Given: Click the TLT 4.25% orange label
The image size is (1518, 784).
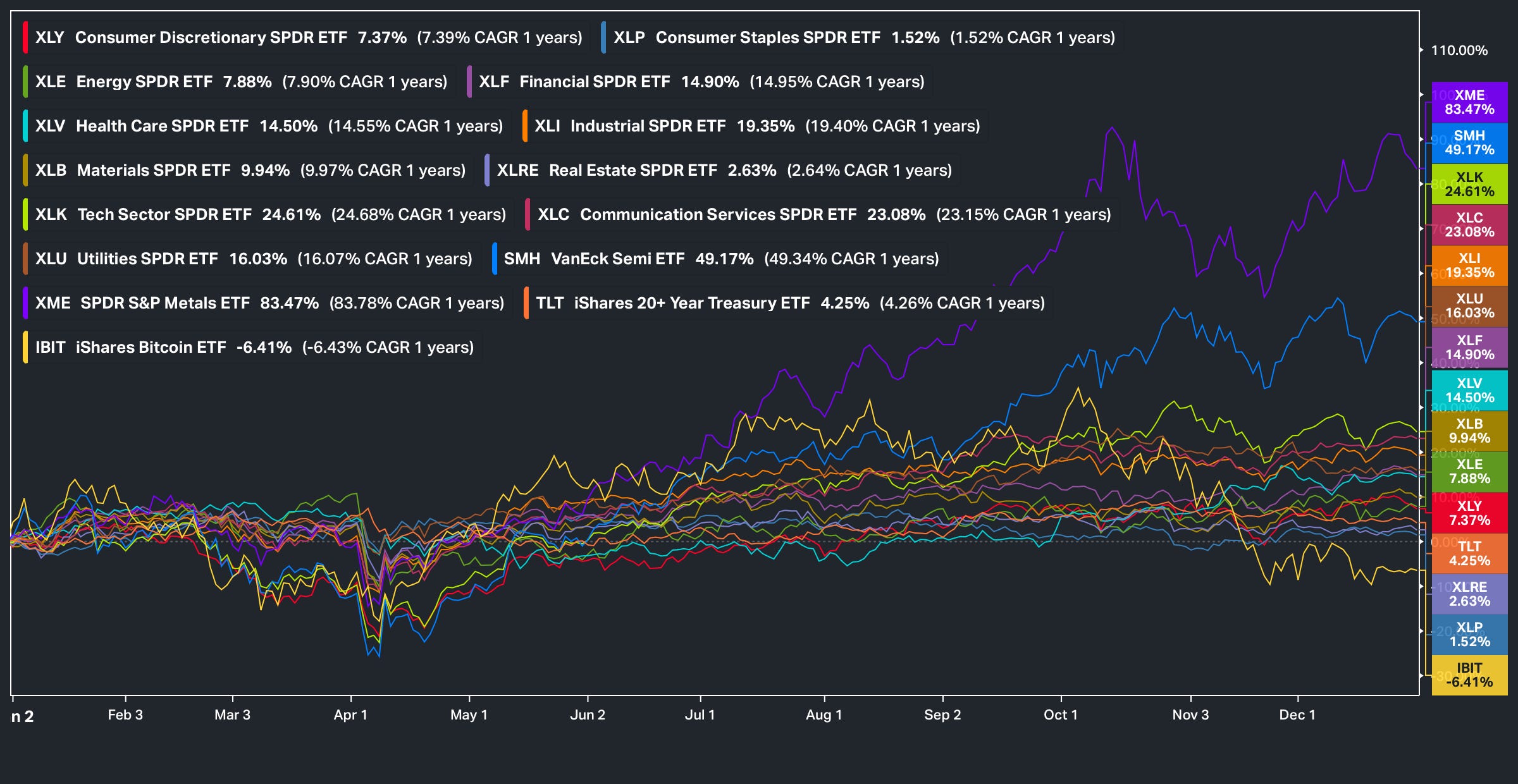Looking at the screenshot, I should [1469, 553].
